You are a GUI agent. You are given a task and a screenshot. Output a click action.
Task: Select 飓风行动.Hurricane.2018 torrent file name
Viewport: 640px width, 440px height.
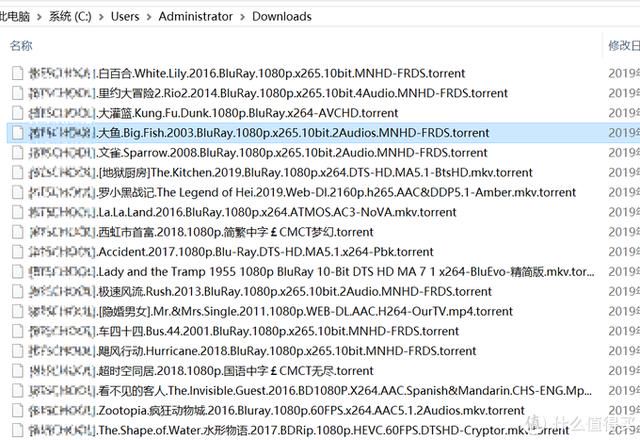coord(252,351)
